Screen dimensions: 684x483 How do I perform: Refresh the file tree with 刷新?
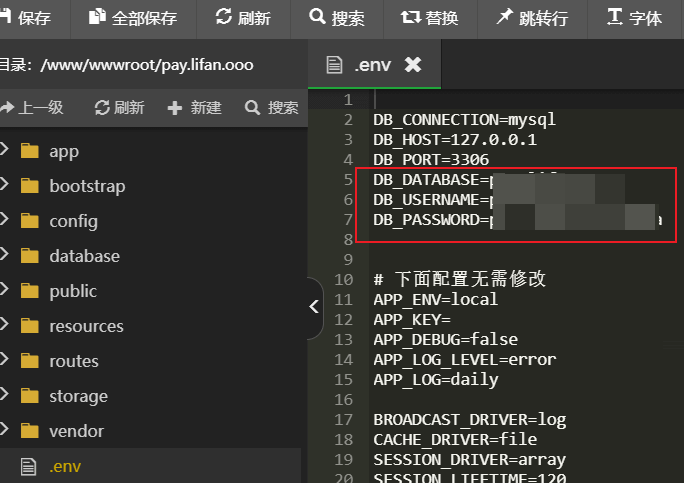(120, 107)
